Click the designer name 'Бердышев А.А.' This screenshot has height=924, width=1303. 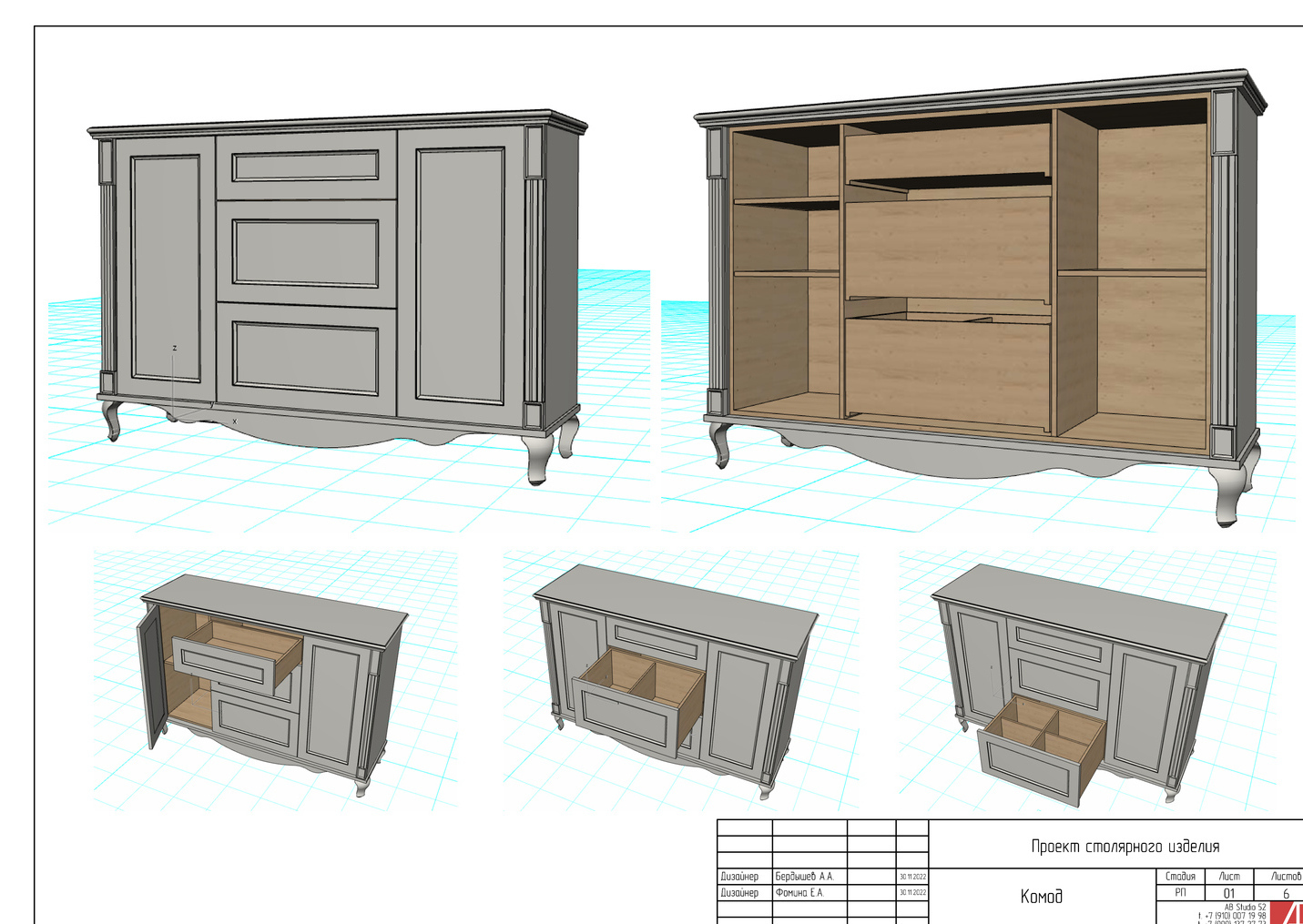point(804,877)
